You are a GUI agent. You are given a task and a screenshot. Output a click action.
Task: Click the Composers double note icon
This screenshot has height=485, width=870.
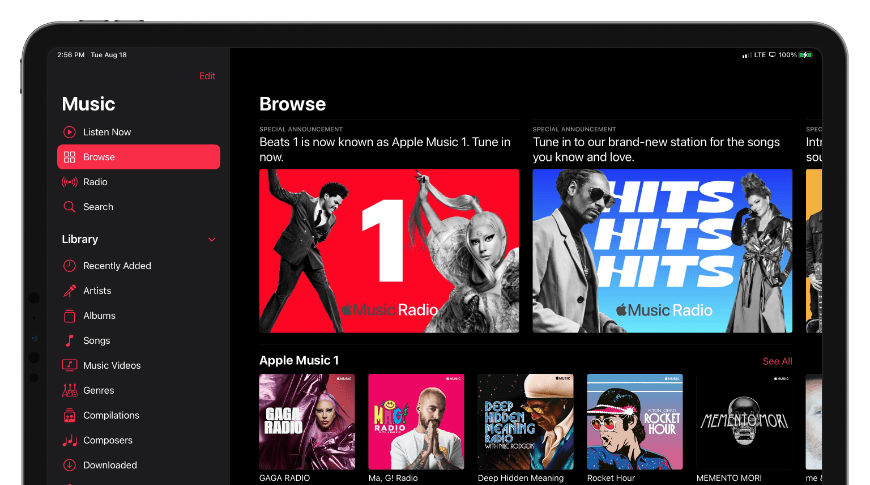[x=69, y=441]
